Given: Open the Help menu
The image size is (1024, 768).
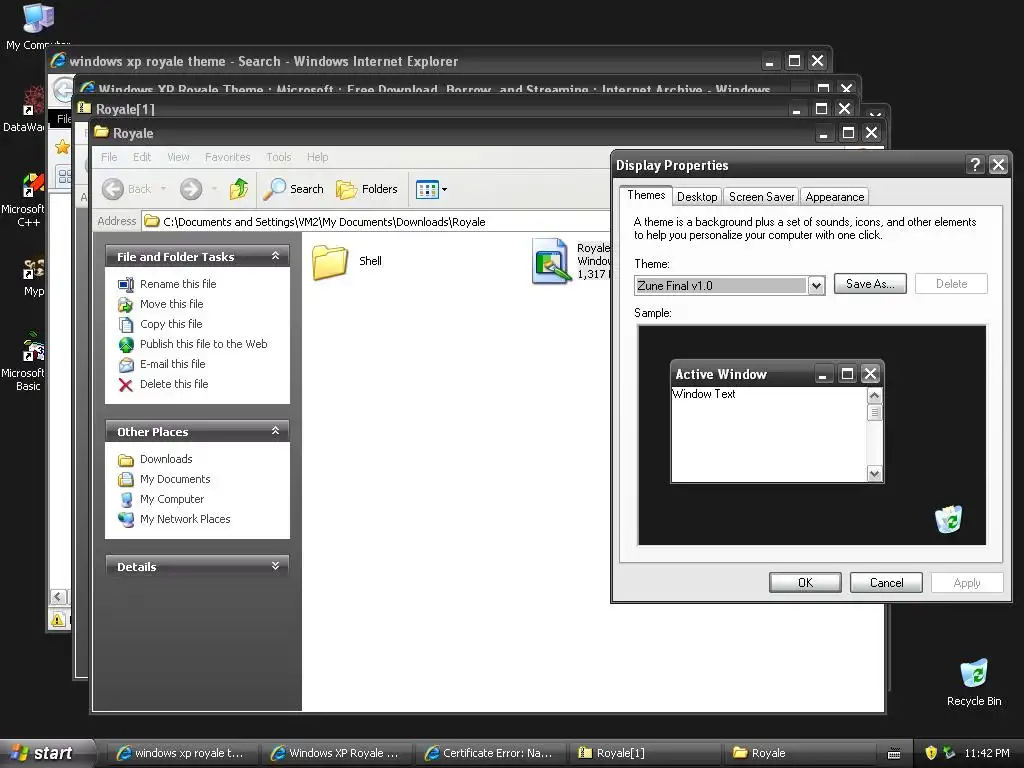Looking at the screenshot, I should [317, 157].
